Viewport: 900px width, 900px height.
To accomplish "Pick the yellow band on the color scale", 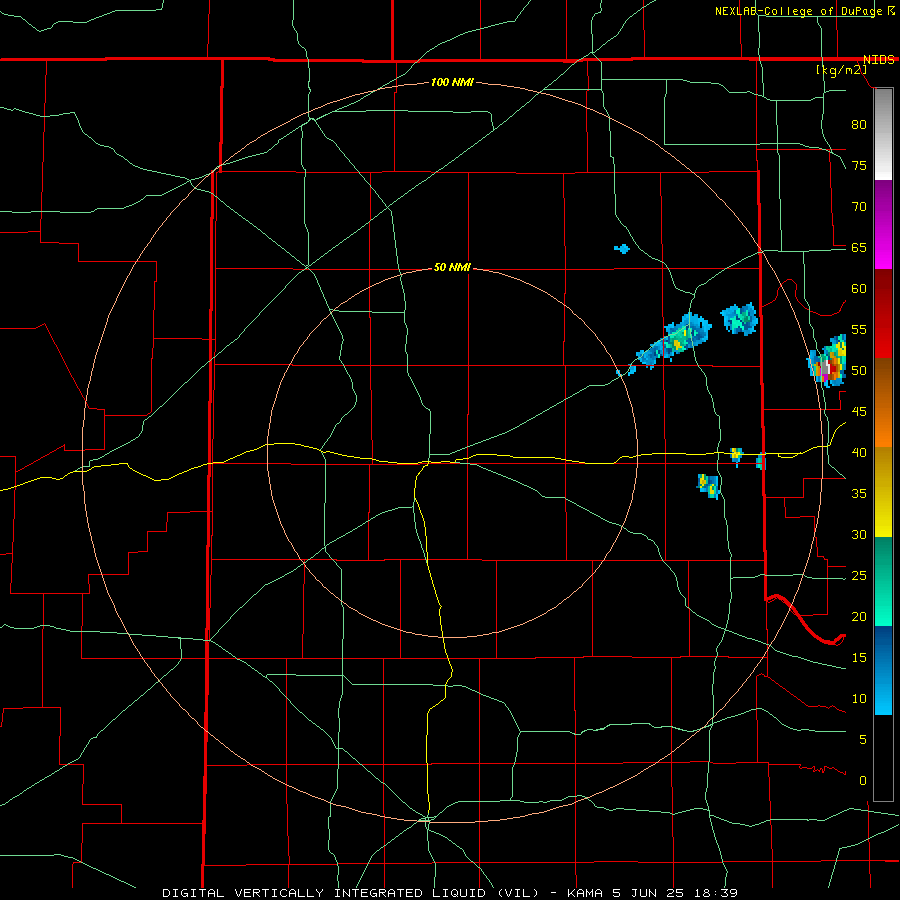I will pyautogui.click(x=883, y=492).
